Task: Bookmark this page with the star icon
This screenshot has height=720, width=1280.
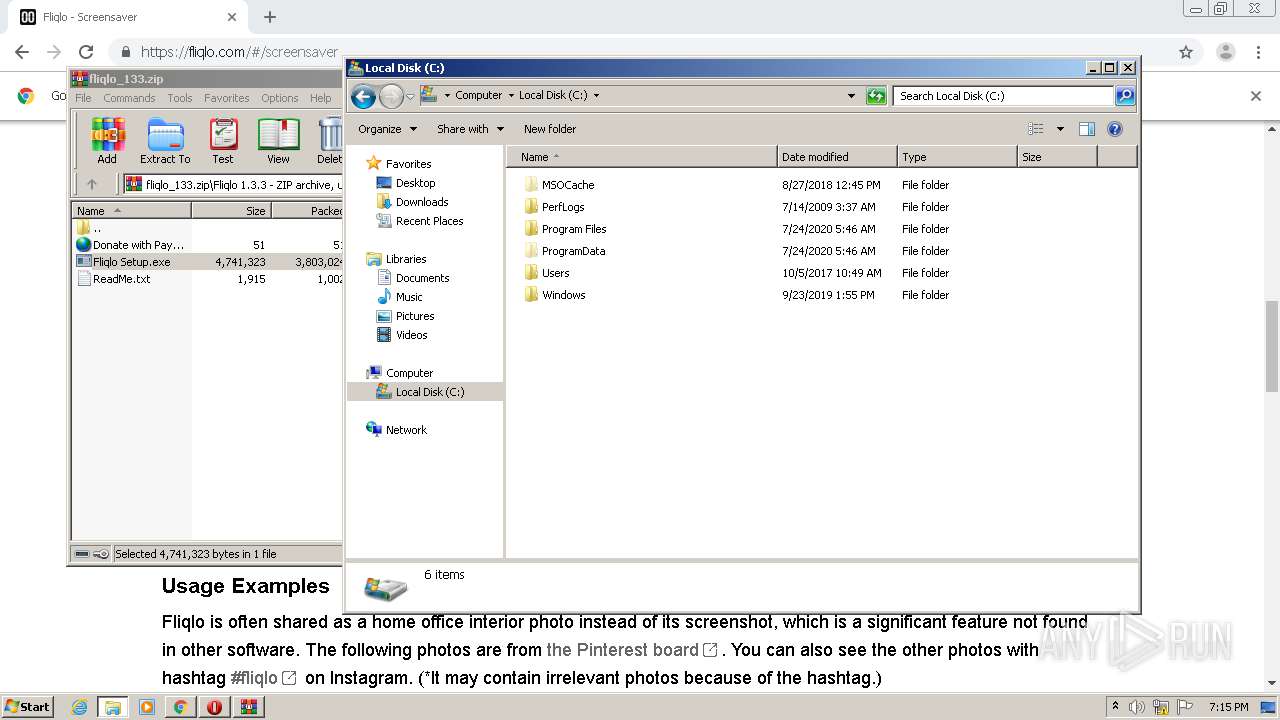Action: tap(1186, 52)
